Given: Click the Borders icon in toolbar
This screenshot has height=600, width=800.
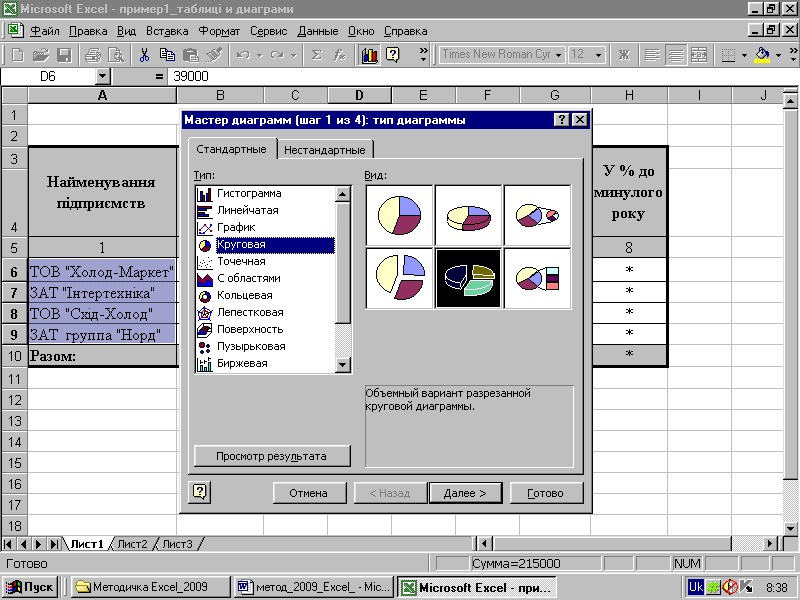Looking at the screenshot, I should (728, 55).
